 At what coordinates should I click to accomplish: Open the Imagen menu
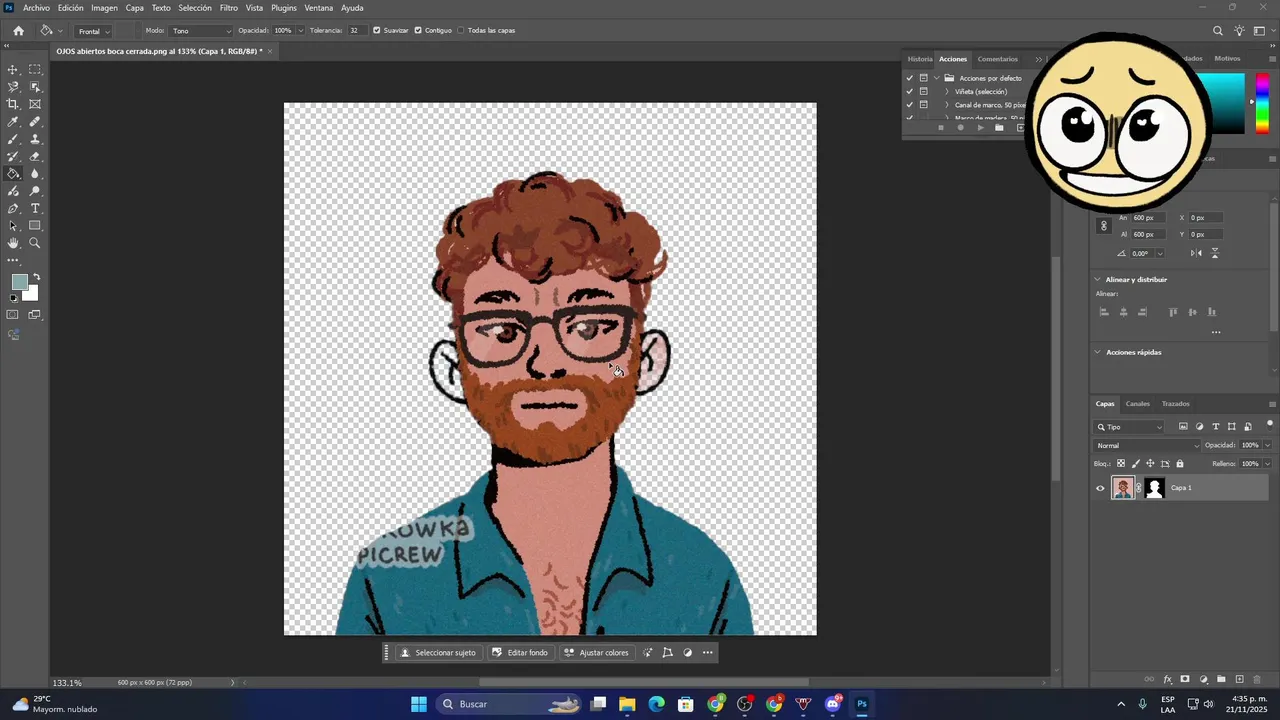(x=104, y=8)
